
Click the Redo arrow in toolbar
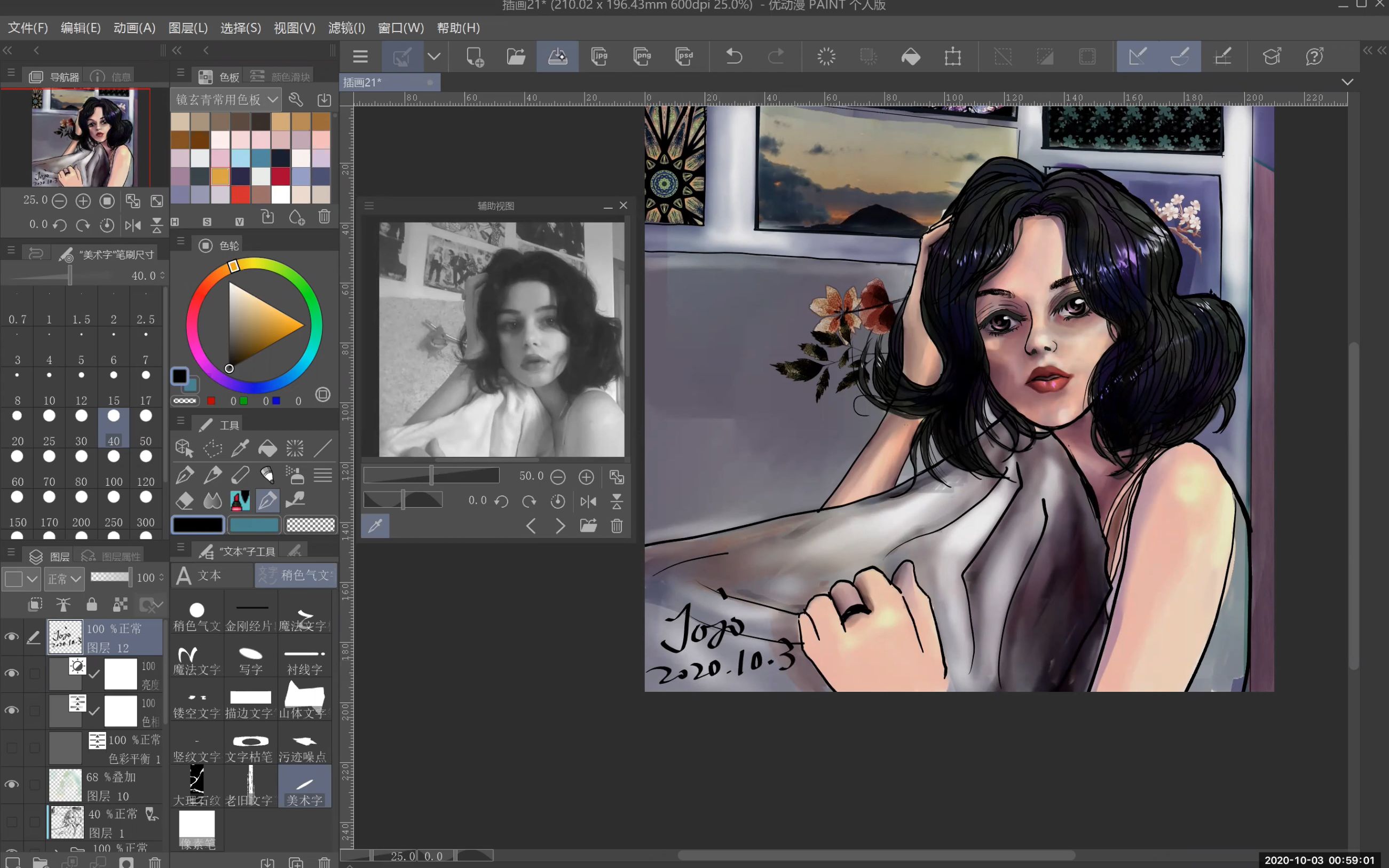[x=776, y=56]
